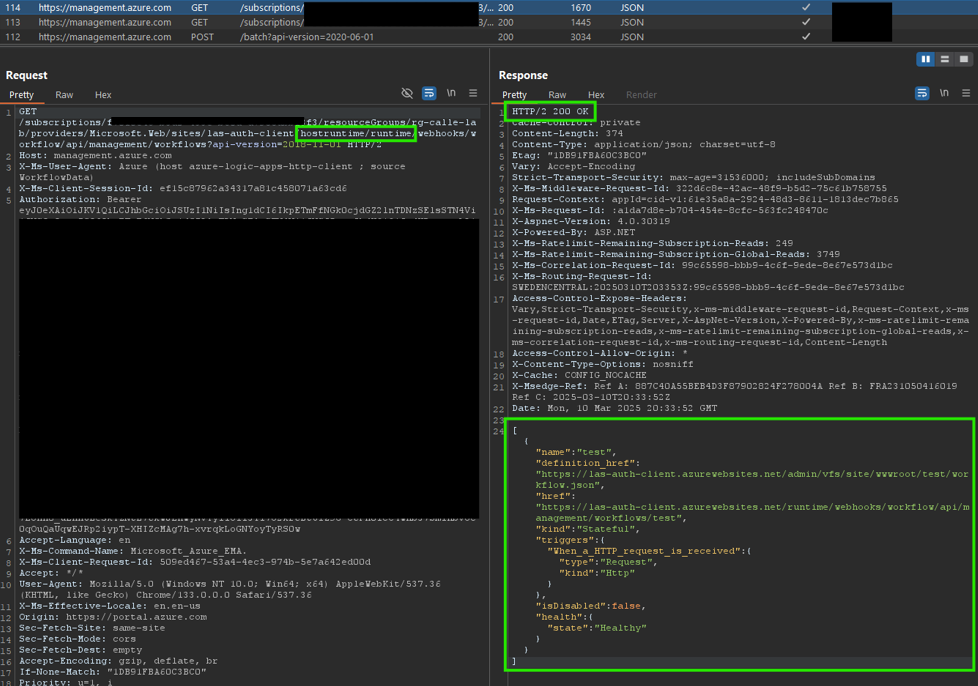Select the Raw tab in Response panel

tap(557, 95)
